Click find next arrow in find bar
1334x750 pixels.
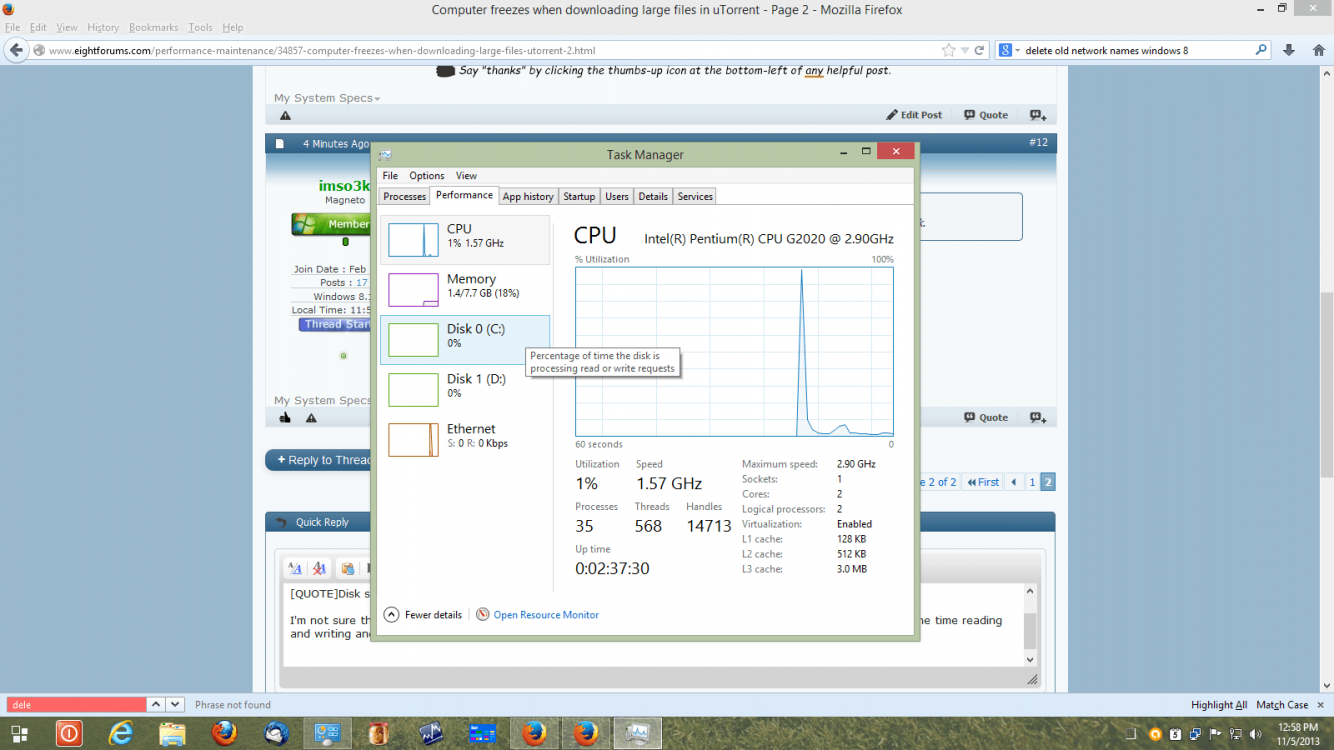point(174,705)
